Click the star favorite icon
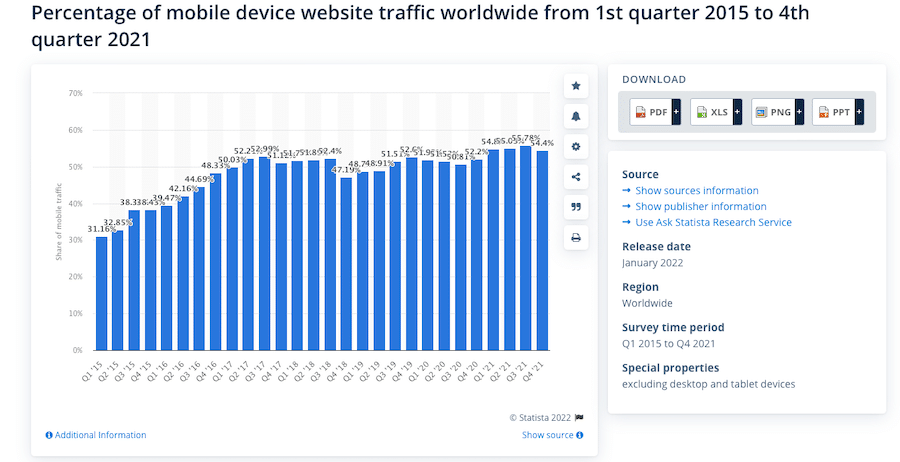 tap(576, 86)
